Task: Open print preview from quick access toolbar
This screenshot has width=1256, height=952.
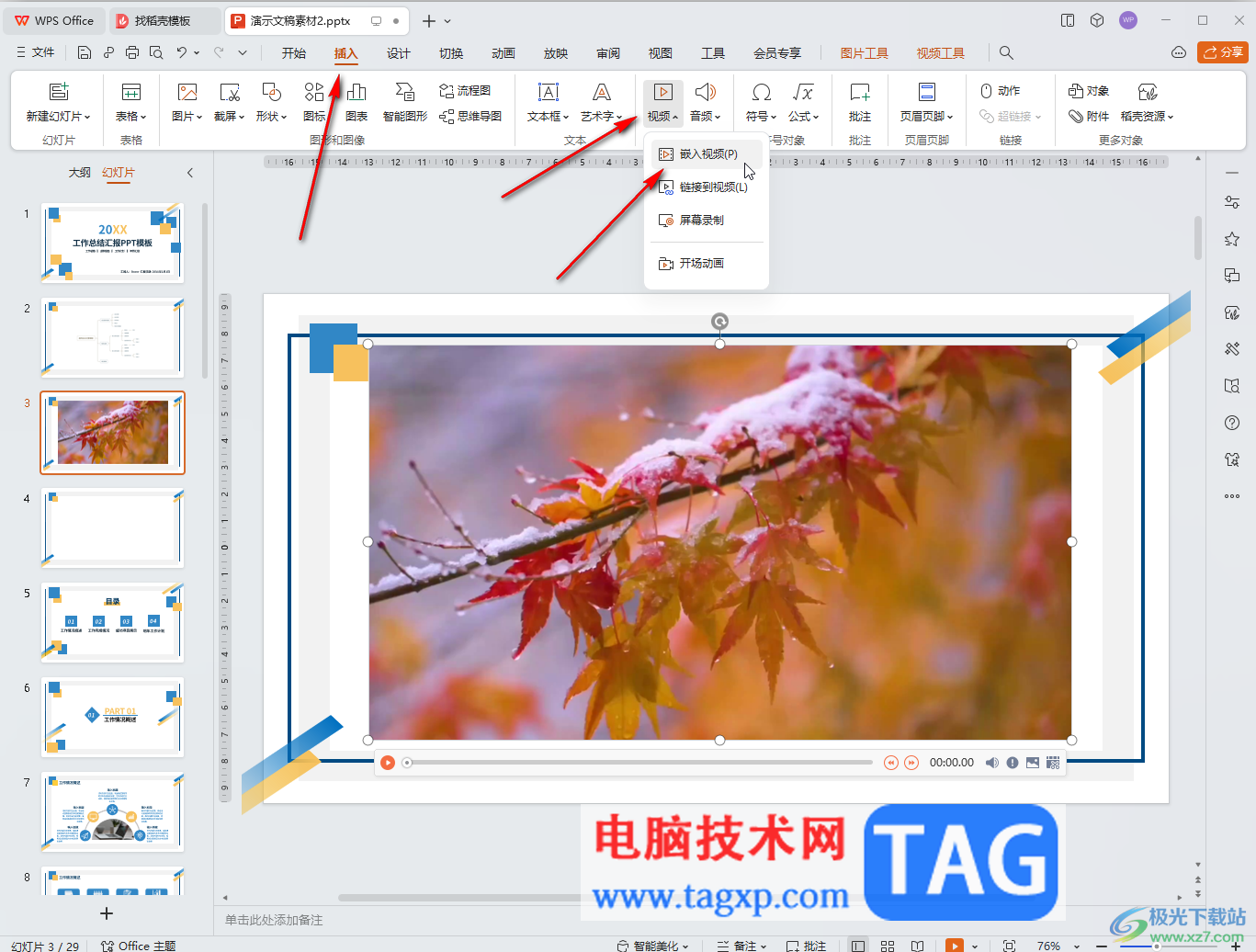Action: coord(155,52)
